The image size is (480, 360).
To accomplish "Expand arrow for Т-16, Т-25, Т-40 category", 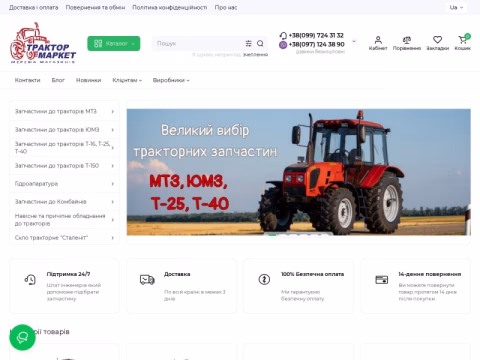I will click(113, 148).
